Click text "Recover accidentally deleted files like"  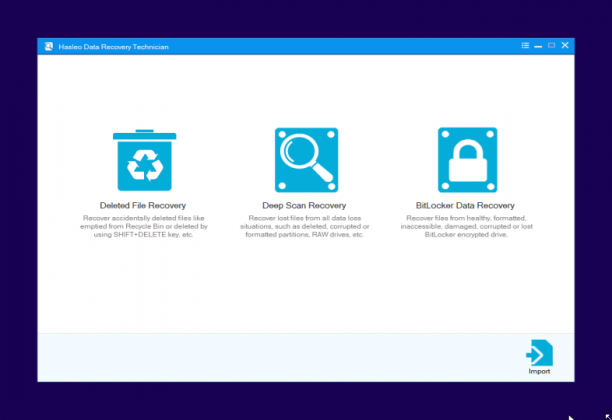tap(144, 218)
